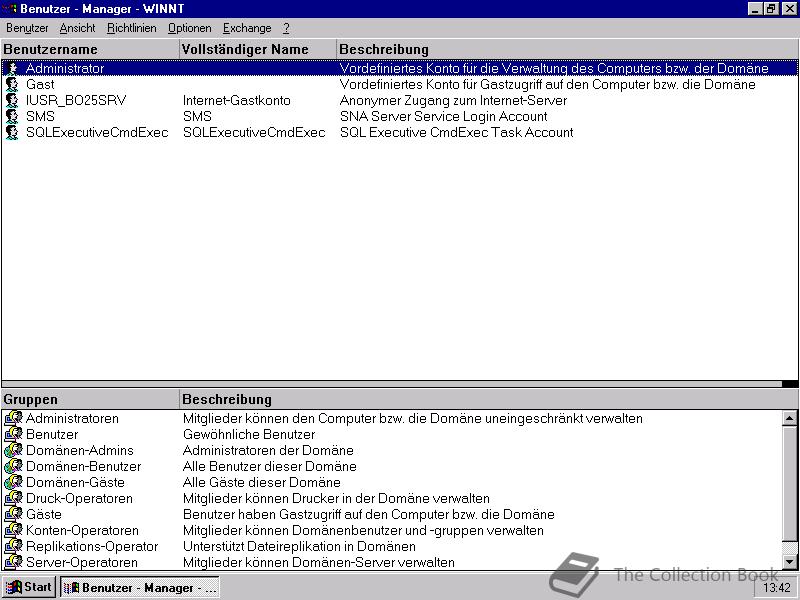Open the ? help menu
Viewport: 800px width, 600px height.
(286, 28)
